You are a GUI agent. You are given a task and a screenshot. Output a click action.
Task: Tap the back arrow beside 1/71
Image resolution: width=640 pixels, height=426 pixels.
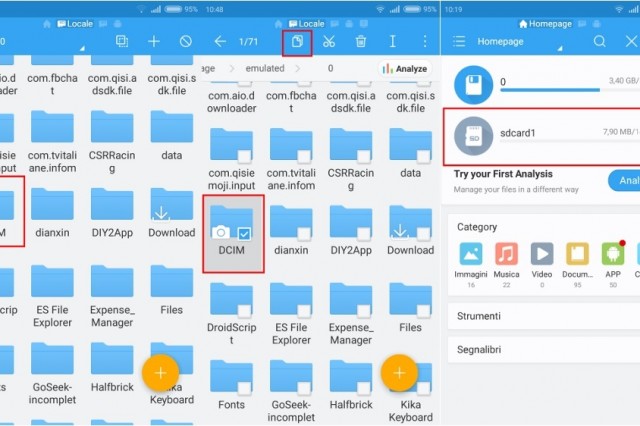point(220,41)
